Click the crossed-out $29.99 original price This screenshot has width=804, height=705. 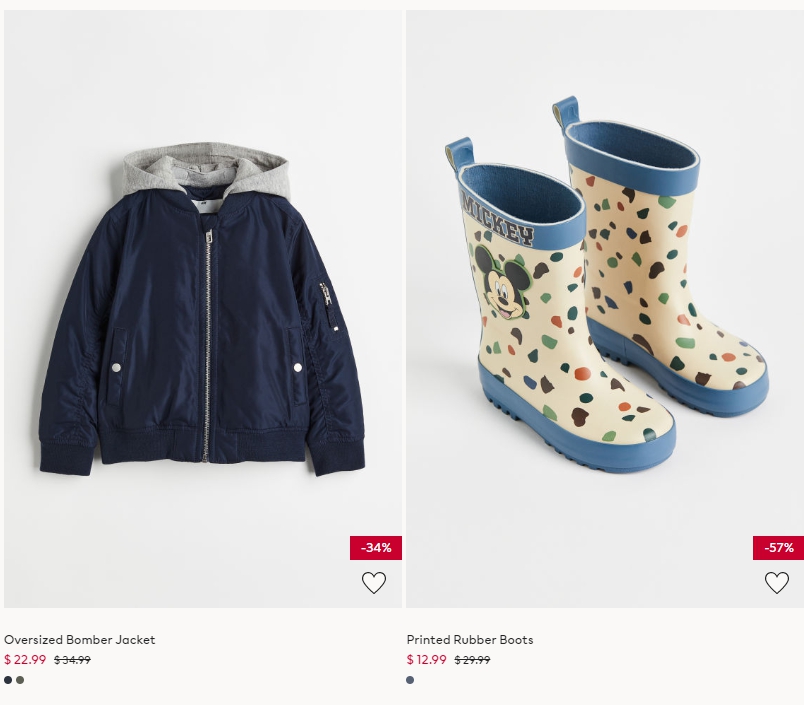click(x=472, y=660)
